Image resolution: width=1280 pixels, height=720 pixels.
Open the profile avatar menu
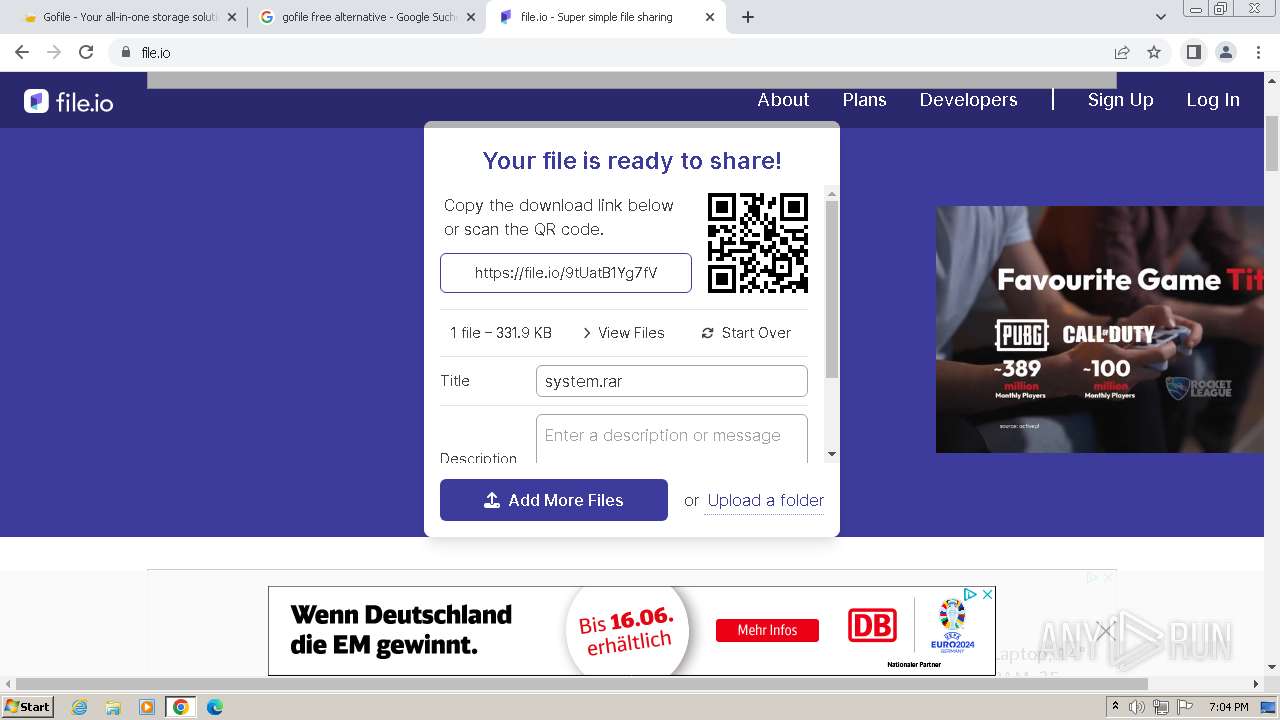1225,52
